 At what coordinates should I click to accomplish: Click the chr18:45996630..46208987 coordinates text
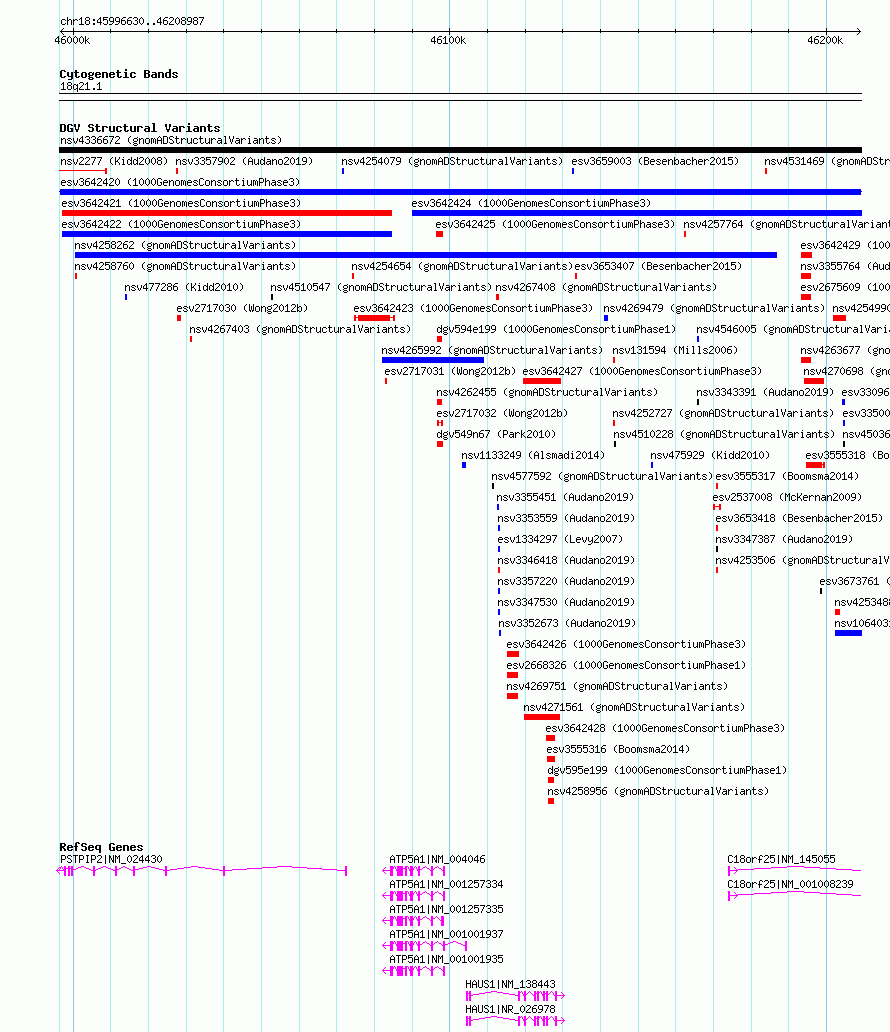tap(132, 21)
